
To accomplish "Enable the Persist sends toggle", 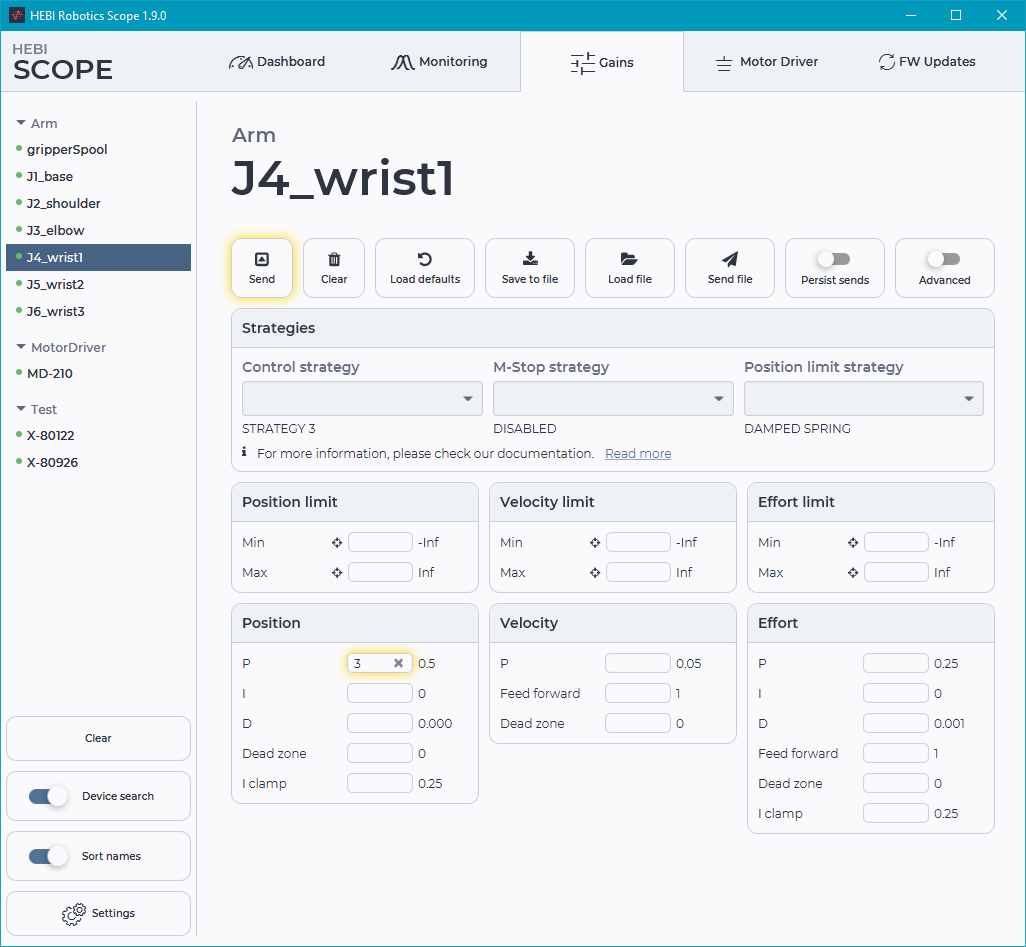I will pos(834,259).
